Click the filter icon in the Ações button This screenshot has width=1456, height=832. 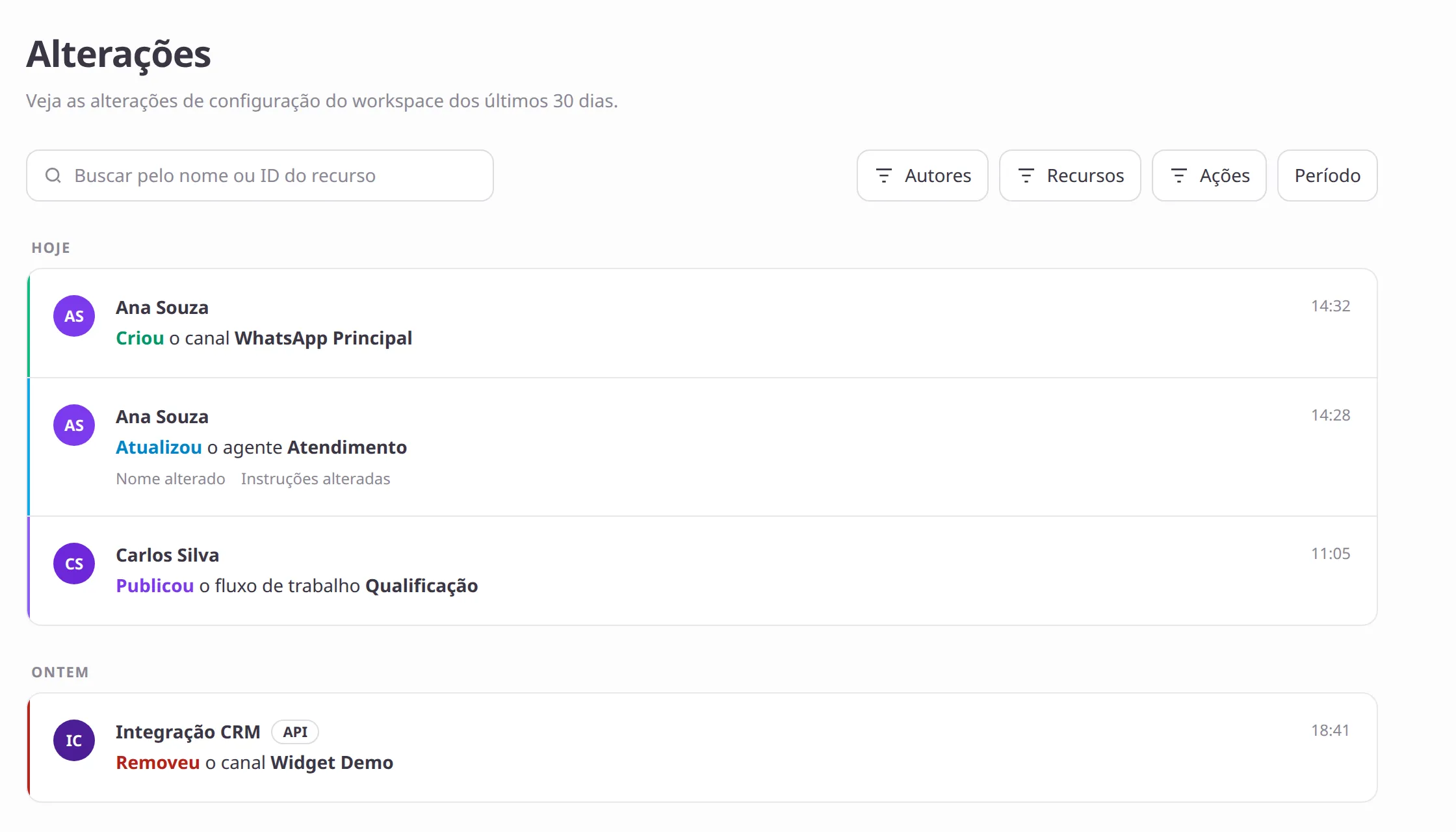tap(1178, 175)
